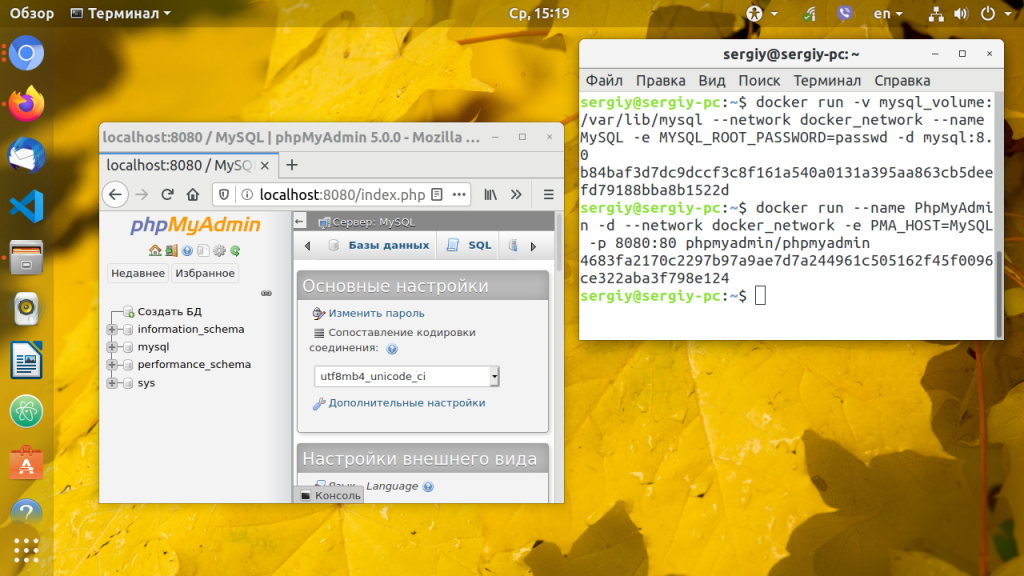Open utf8mb4_unicode_ci collation dropdown
1024x576 pixels.
pos(407,376)
